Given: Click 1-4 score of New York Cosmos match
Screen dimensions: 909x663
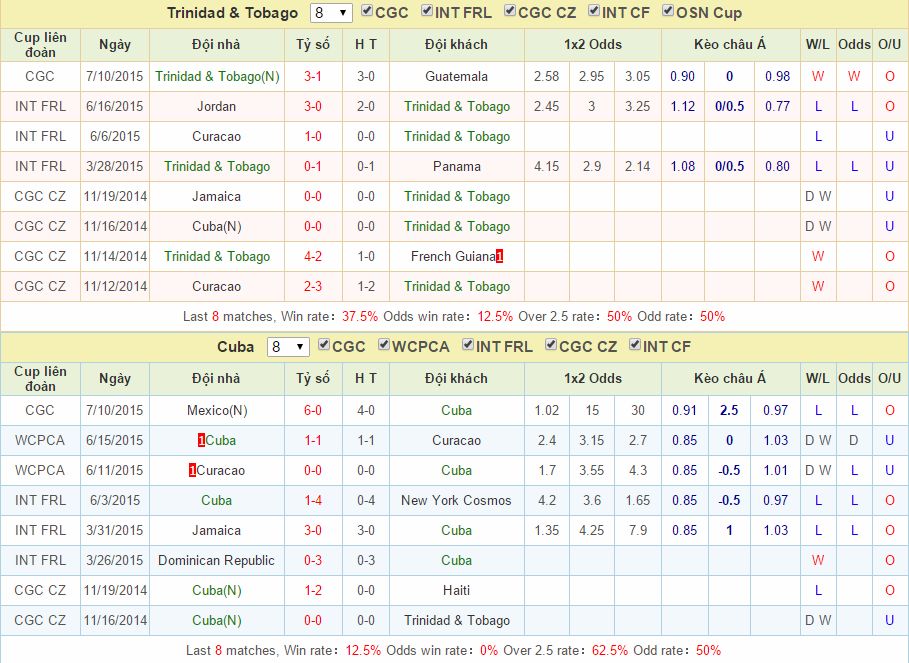Looking at the screenshot, I should (313, 500).
